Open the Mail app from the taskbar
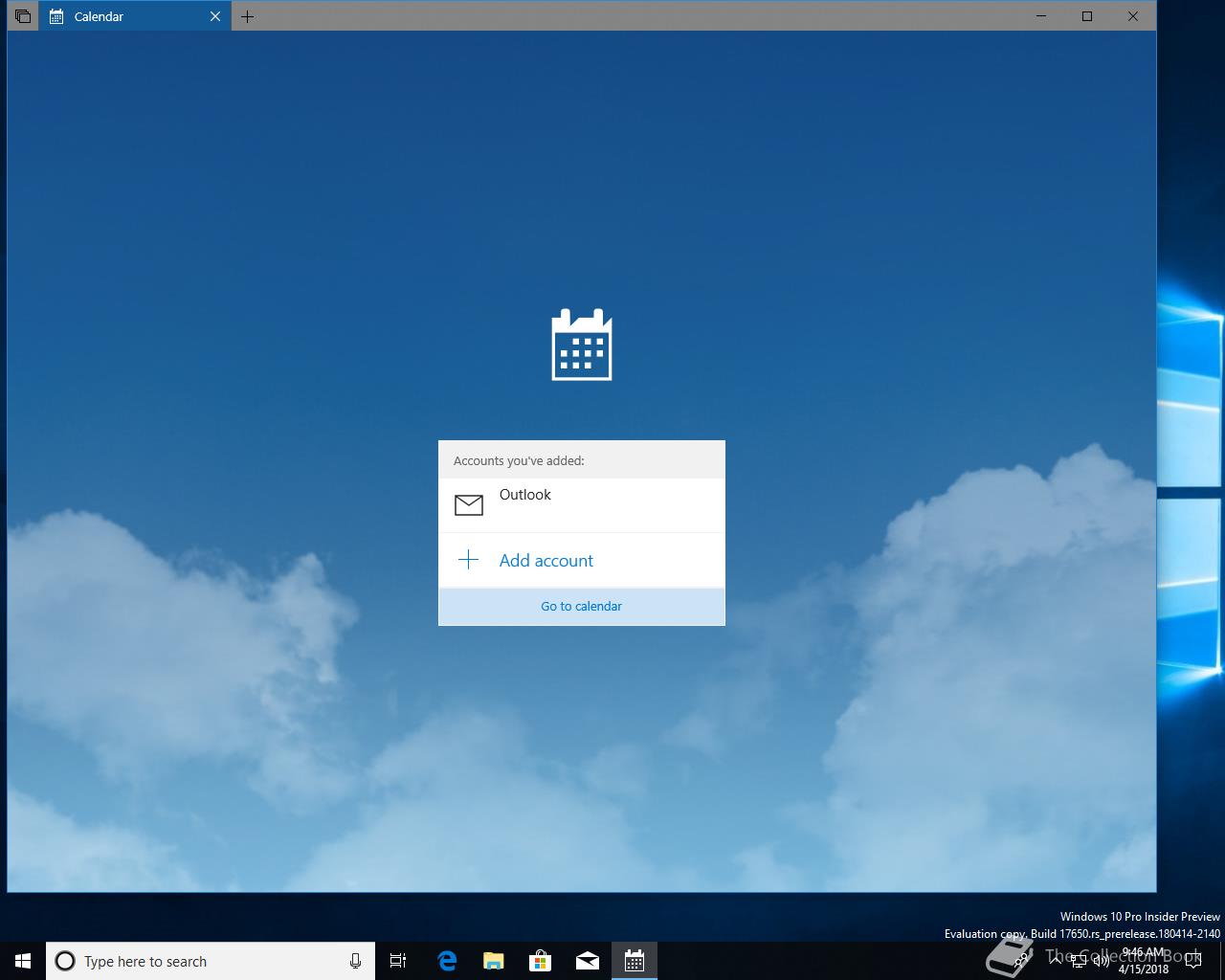1225x980 pixels. [588, 961]
